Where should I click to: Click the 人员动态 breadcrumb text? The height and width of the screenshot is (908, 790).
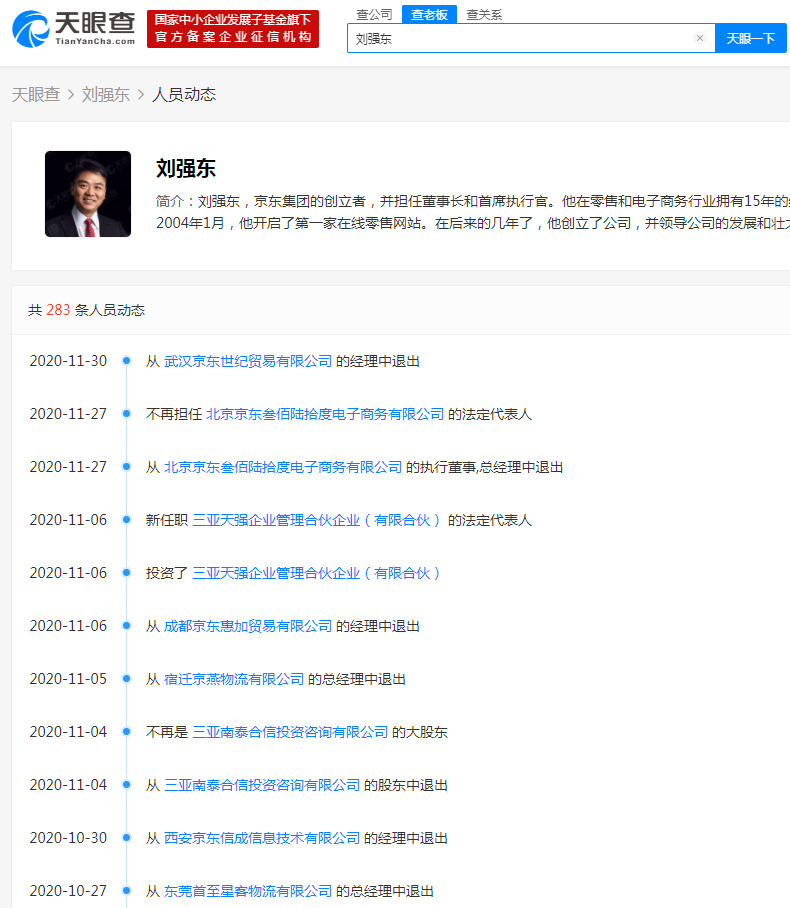click(184, 94)
